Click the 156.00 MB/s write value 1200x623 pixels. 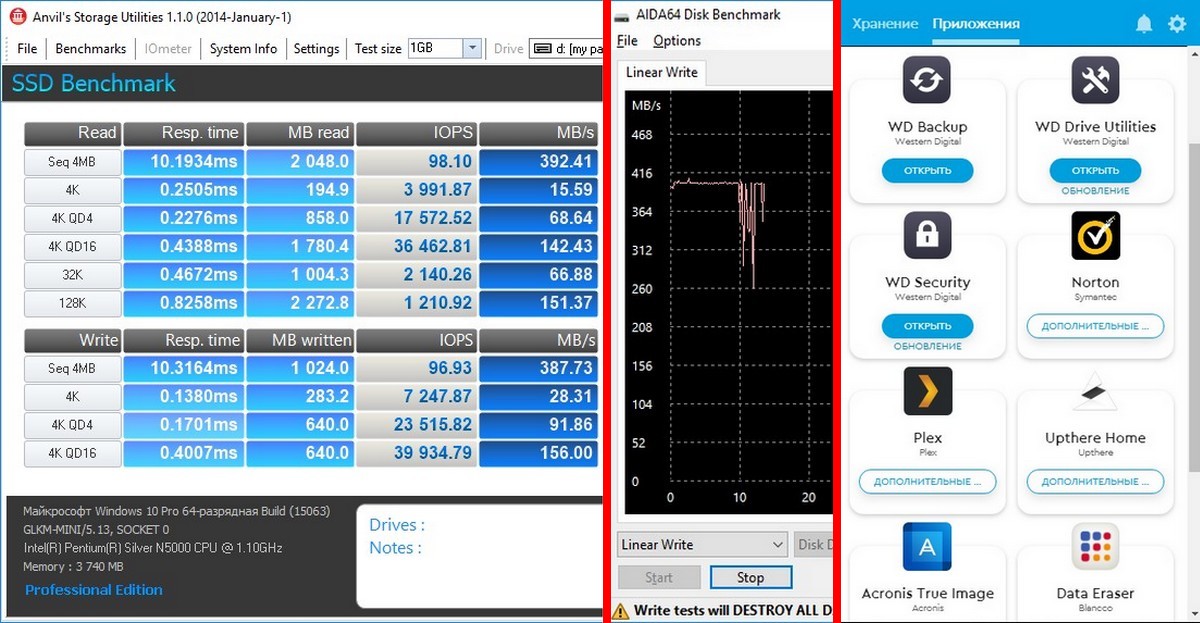pyautogui.click(x=538, y=453)
